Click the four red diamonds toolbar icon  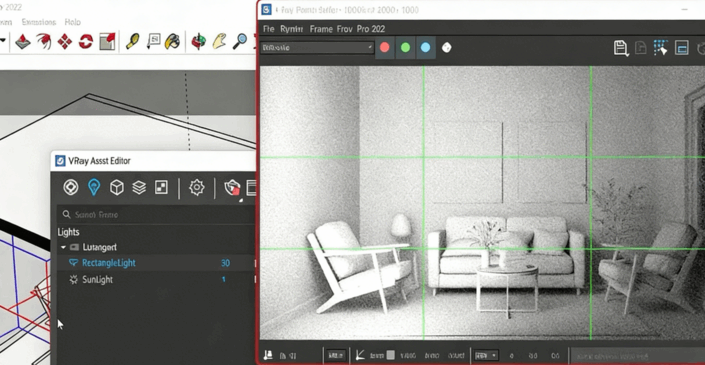(65, 42)
